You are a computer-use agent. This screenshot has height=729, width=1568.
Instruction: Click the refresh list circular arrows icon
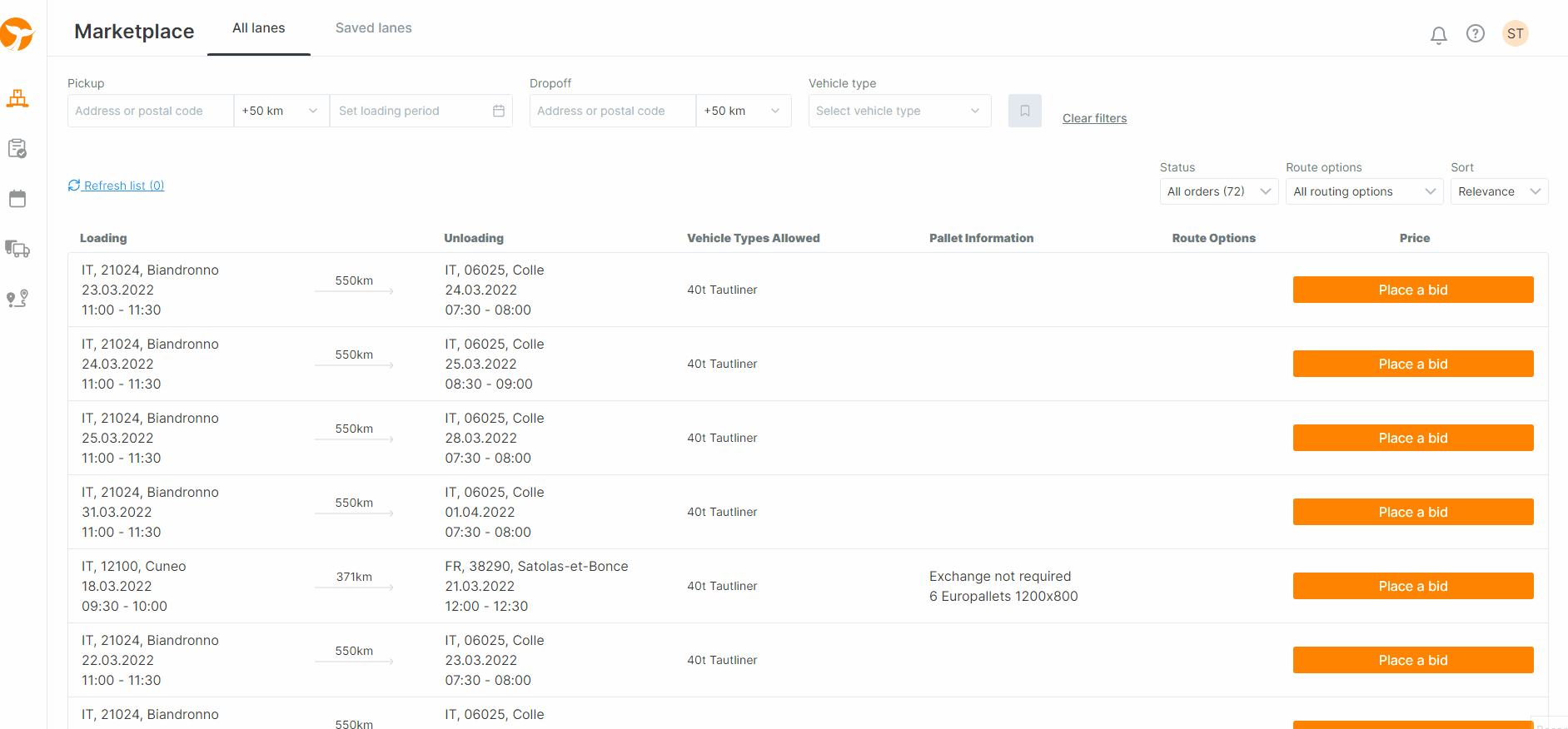(x=74, y=186)
